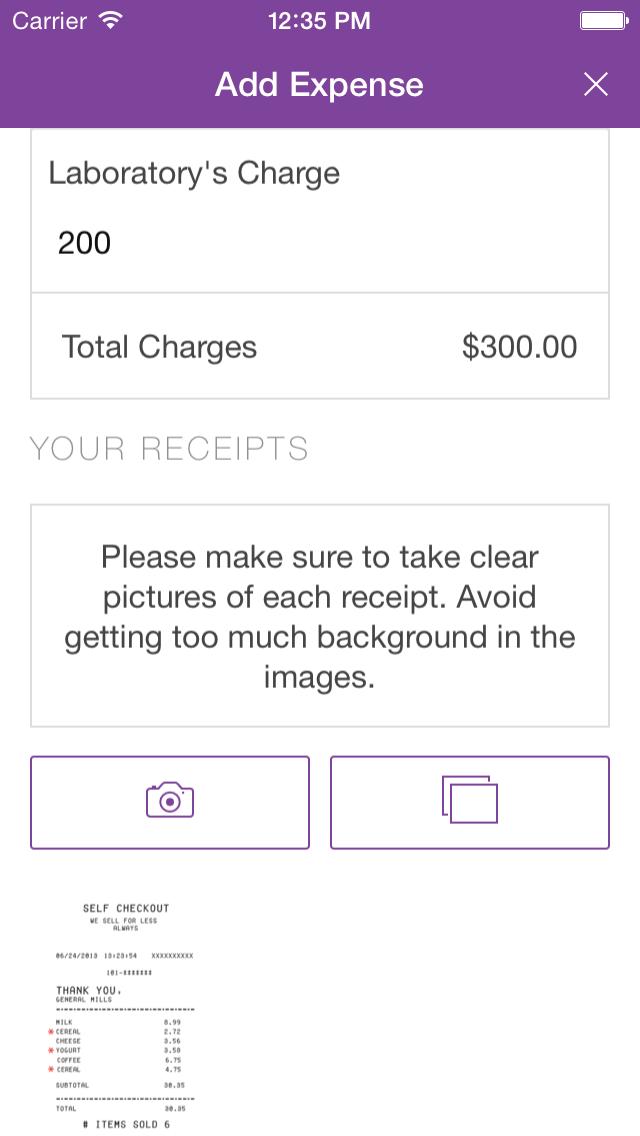This screenshot has width=640, height=1136.
Task: Close the Add Expense screen
Action: click(x=596, y=85)
